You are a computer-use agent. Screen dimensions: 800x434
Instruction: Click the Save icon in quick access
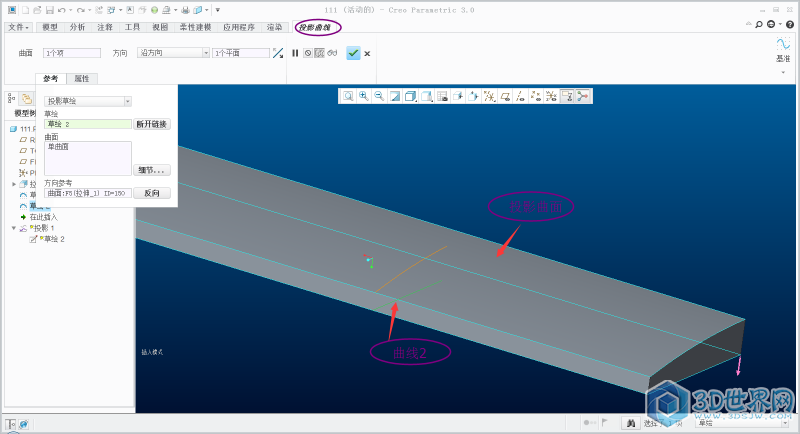[x=49, y=10]
